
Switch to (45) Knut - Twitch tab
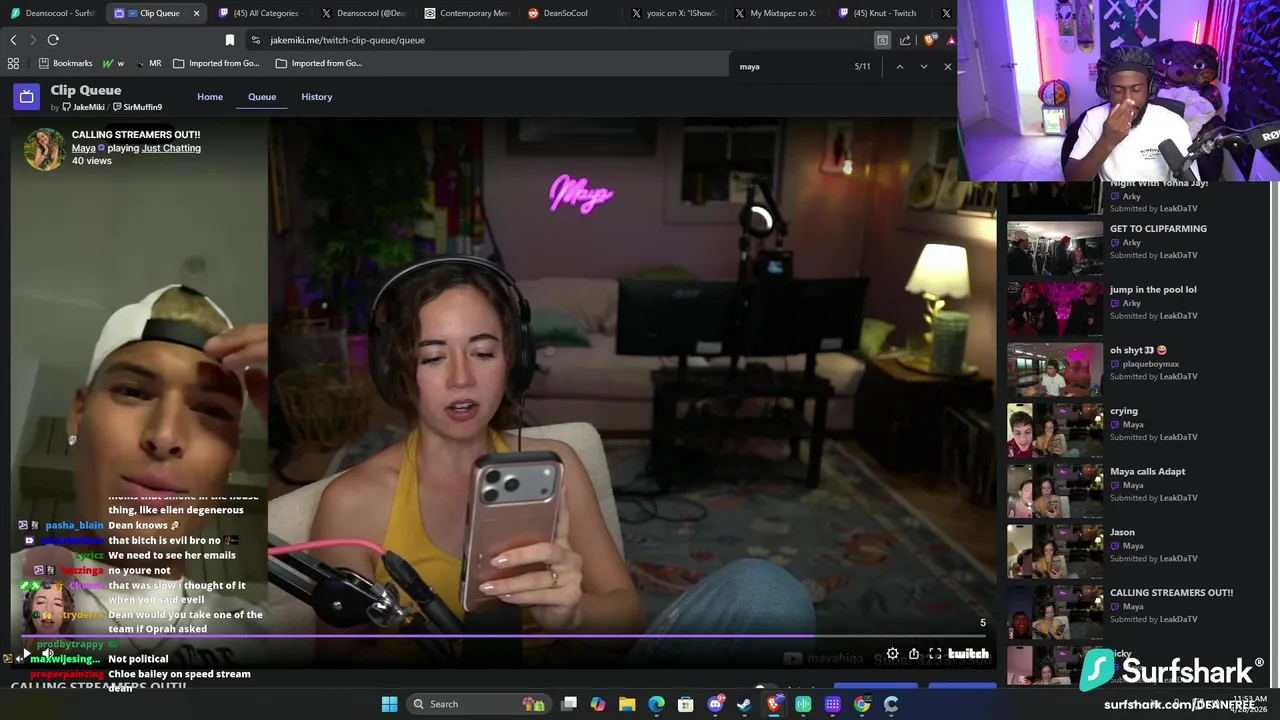881,13
